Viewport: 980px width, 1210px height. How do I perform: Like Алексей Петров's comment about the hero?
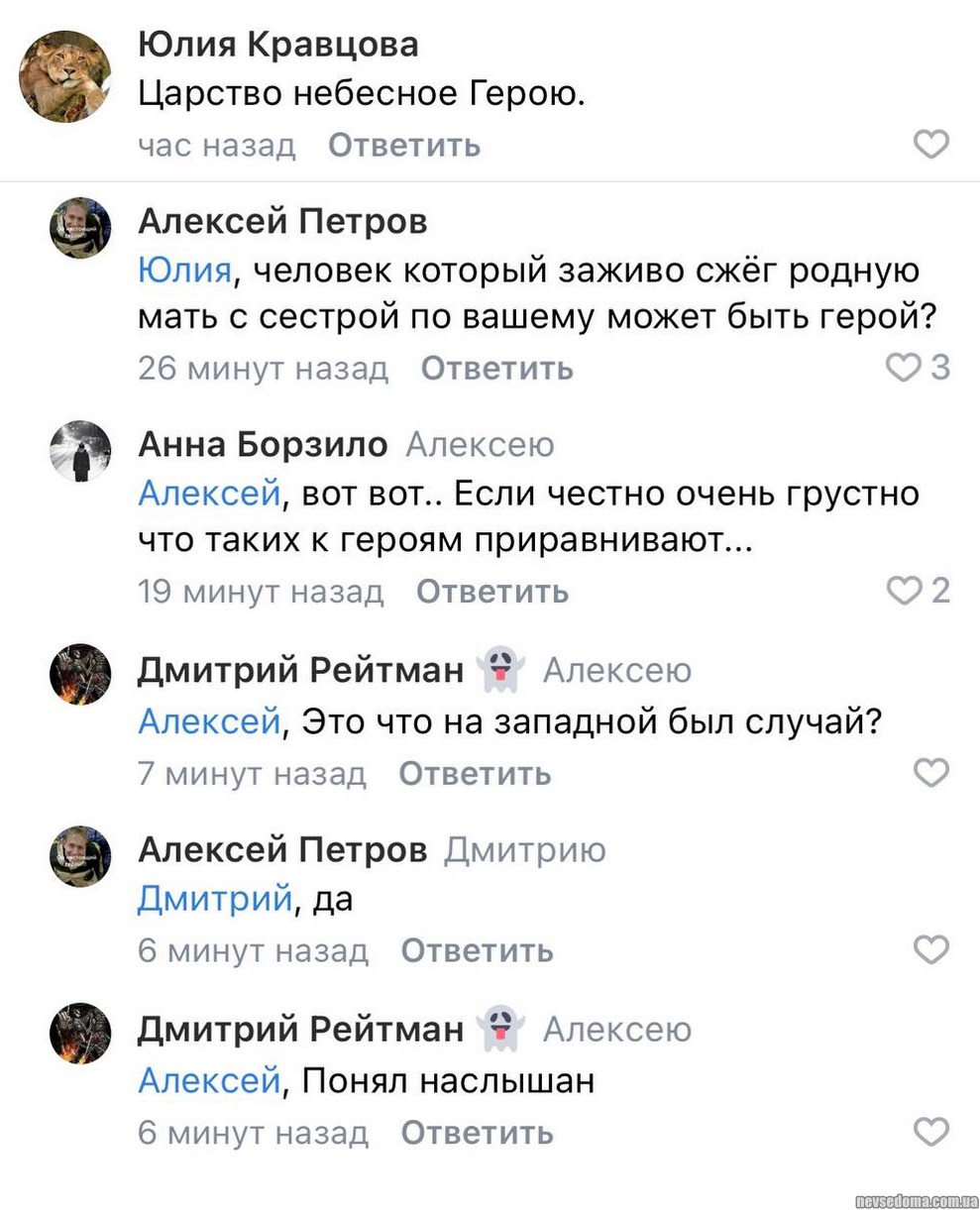click(903, 368)
